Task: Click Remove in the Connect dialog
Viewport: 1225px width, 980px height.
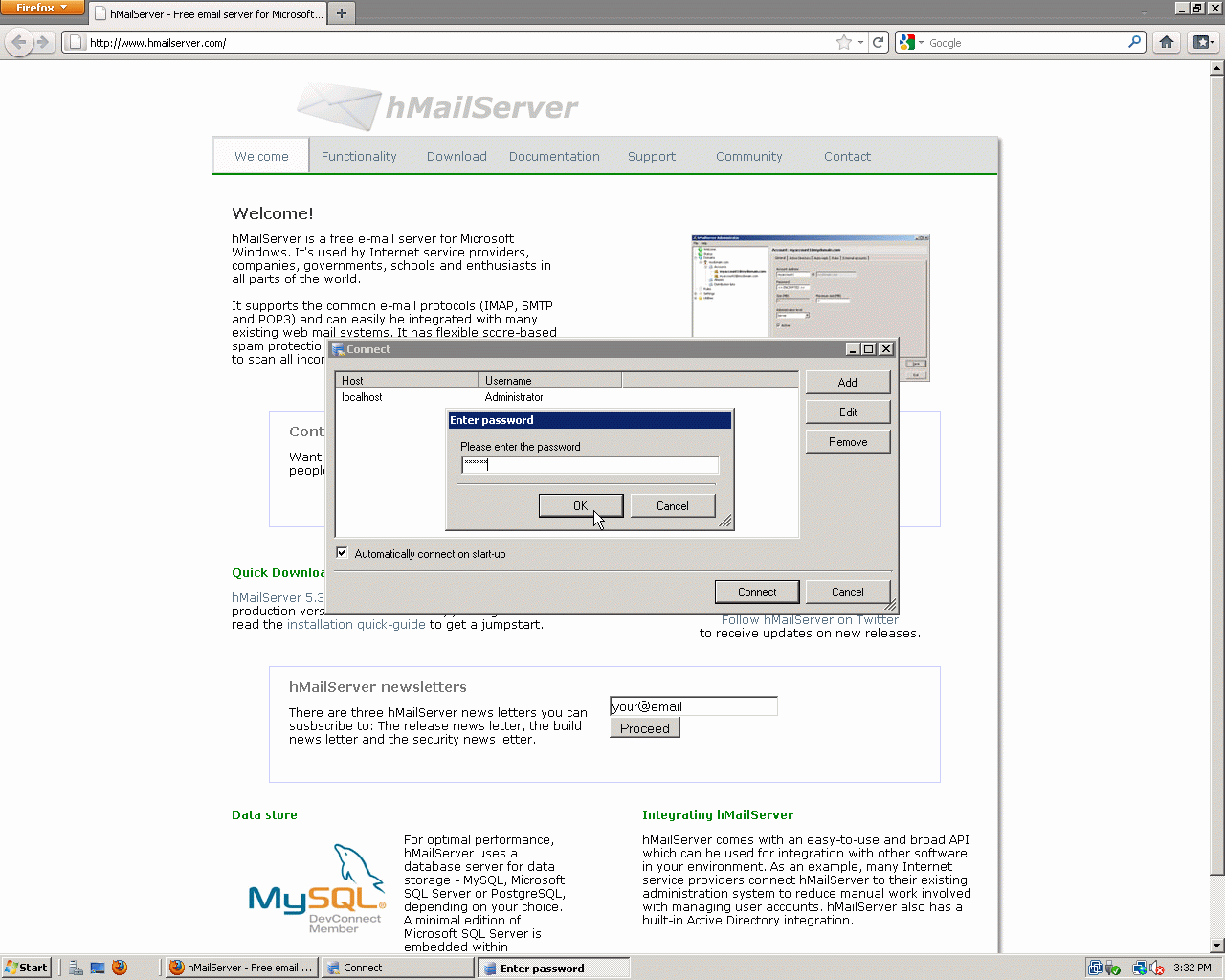Action: click(x=848, y=441)
